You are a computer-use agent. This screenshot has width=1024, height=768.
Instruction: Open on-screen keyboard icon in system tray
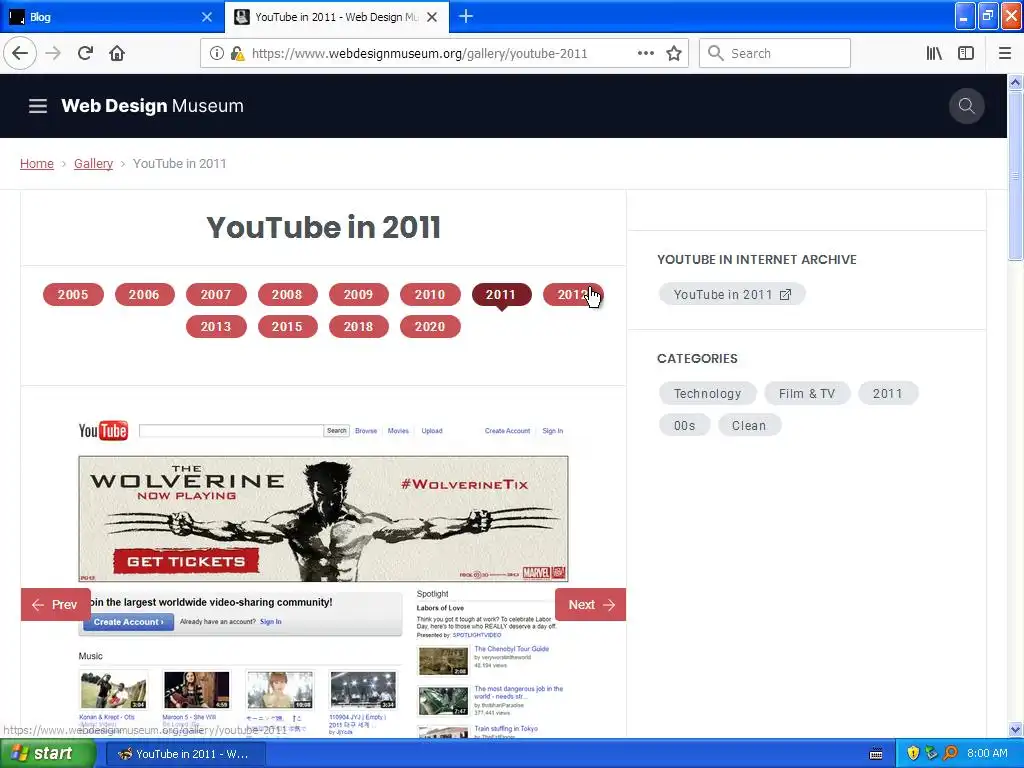tap(876, 754)
